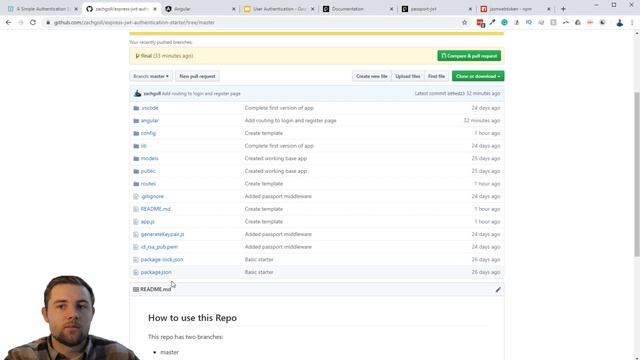Expand the Clone or download dropdown
Viewport: 640px width, 360px height.
(x=478, y=76)
